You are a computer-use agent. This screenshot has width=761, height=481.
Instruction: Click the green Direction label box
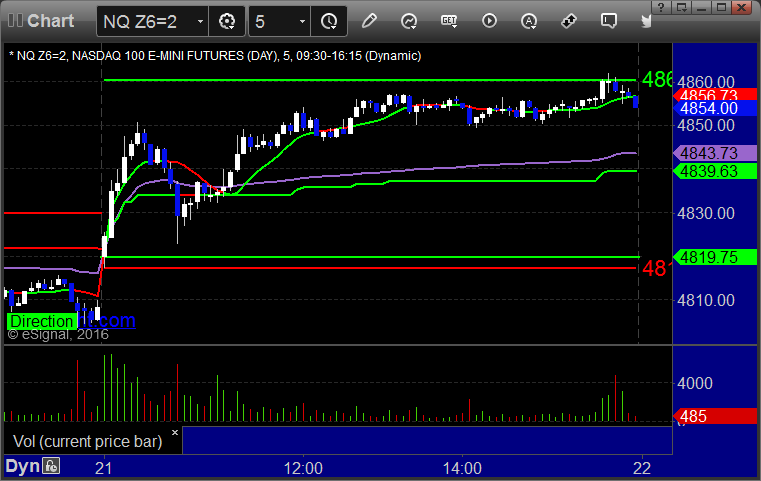tap(42, 321)
